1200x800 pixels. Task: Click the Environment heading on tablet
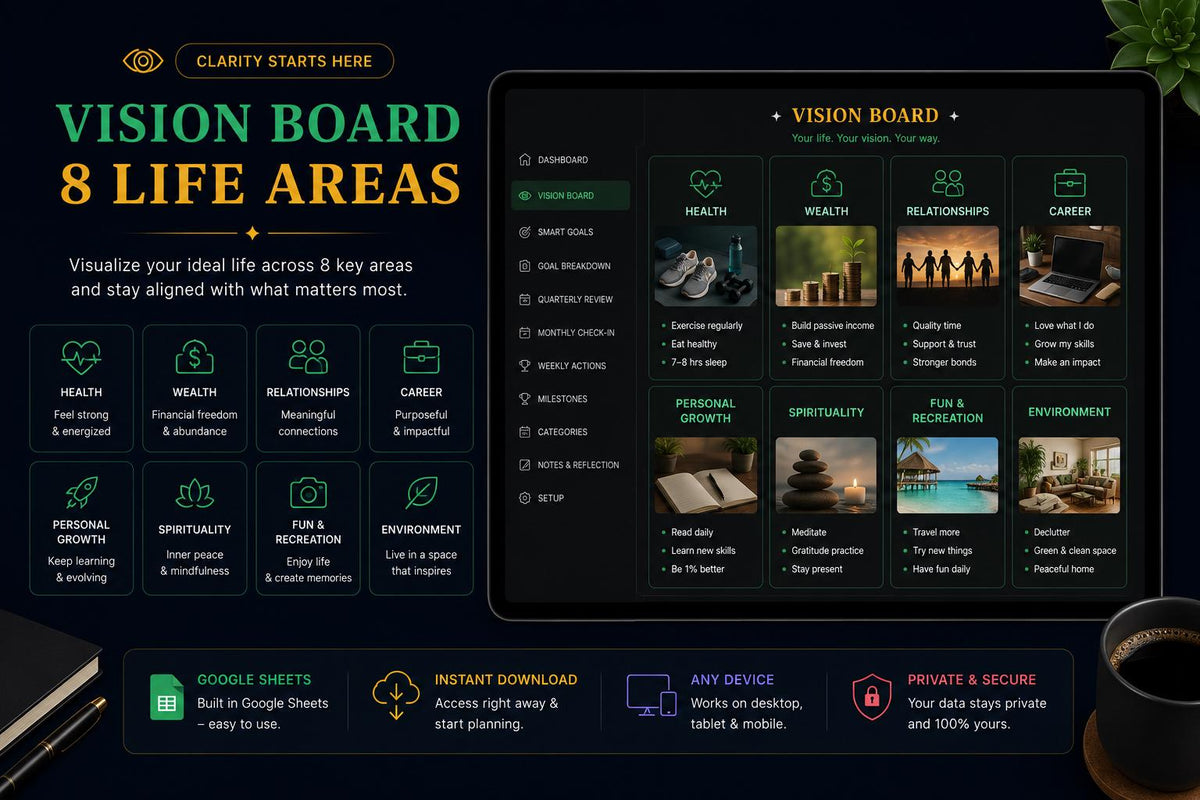1070,412
